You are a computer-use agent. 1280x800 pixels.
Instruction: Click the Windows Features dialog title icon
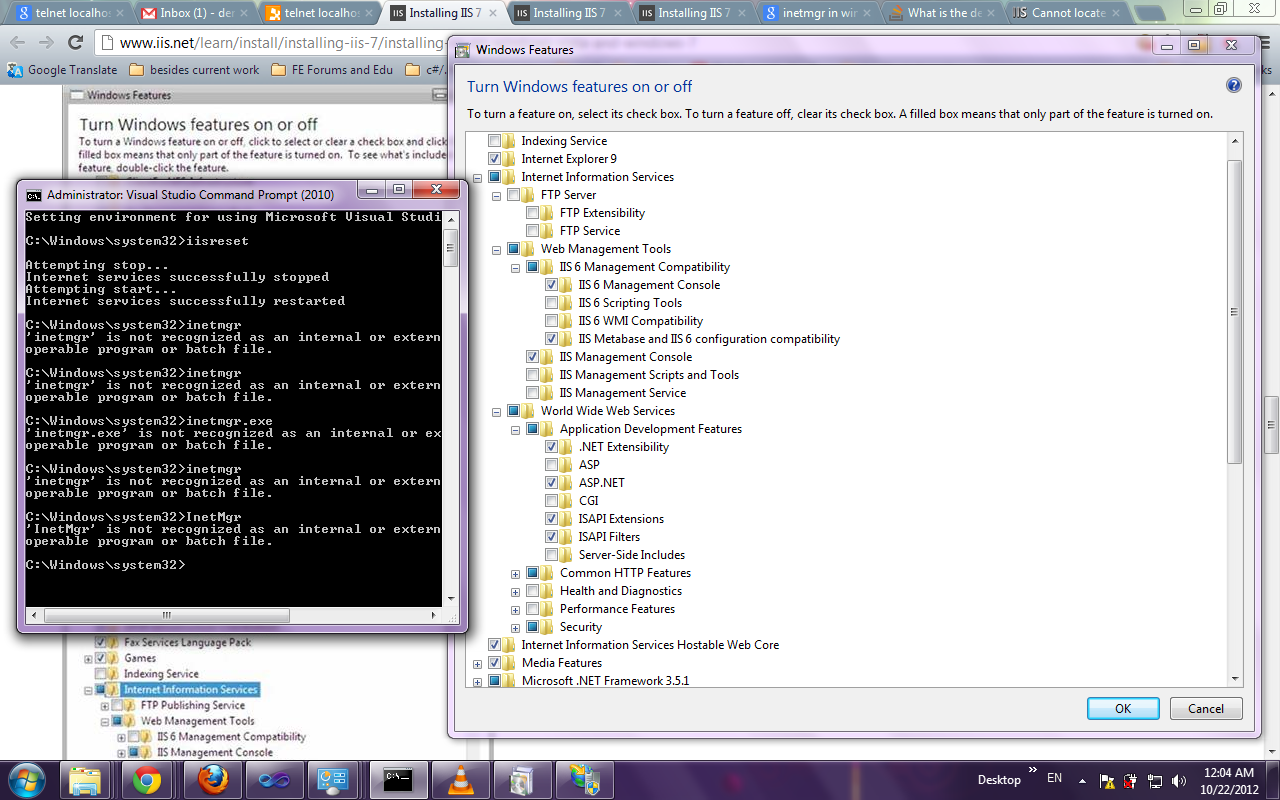463,50
